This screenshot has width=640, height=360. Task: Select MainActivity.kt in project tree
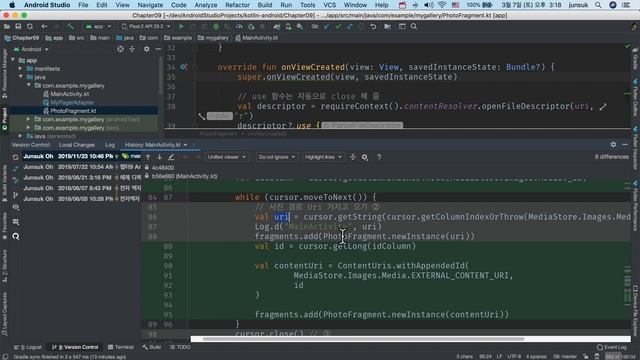click(x=69, y=94)
